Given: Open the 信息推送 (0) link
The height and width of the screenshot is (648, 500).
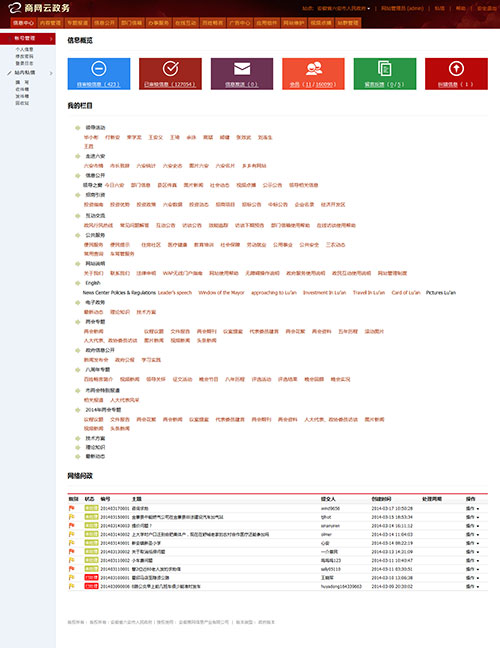Looking at the screenshot, I should [x=242, y=84].
